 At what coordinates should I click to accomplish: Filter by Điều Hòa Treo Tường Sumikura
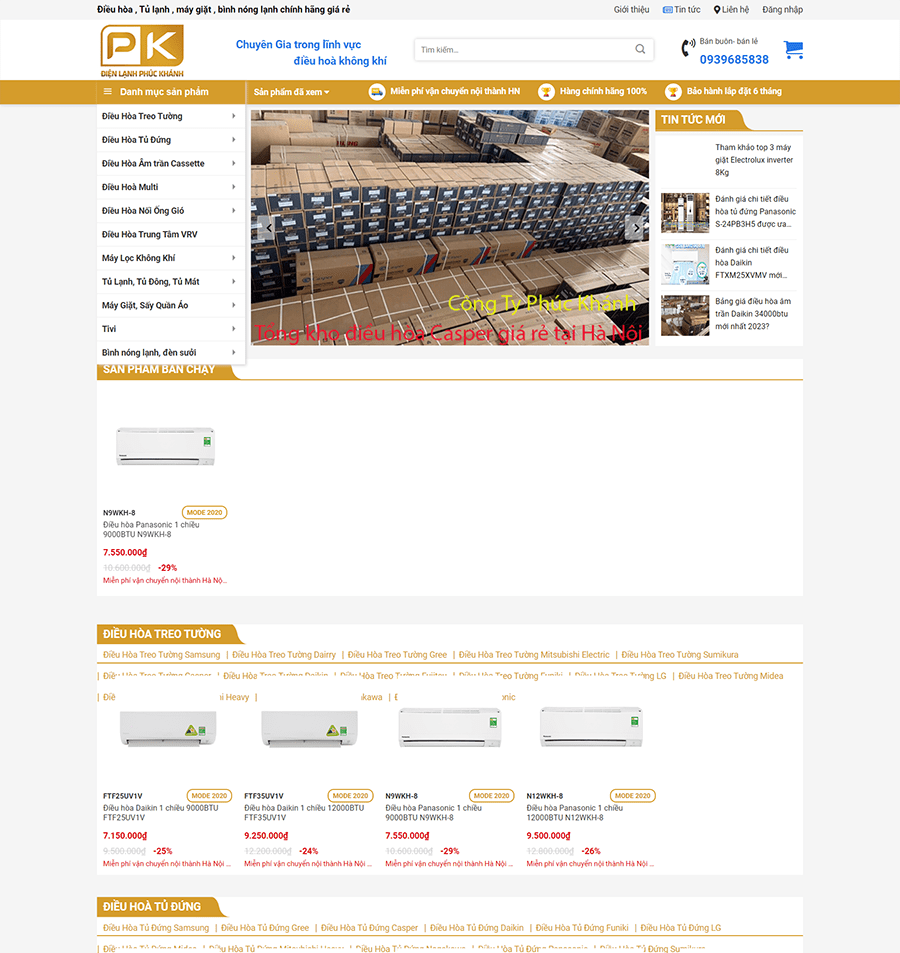tap(680, 655)
